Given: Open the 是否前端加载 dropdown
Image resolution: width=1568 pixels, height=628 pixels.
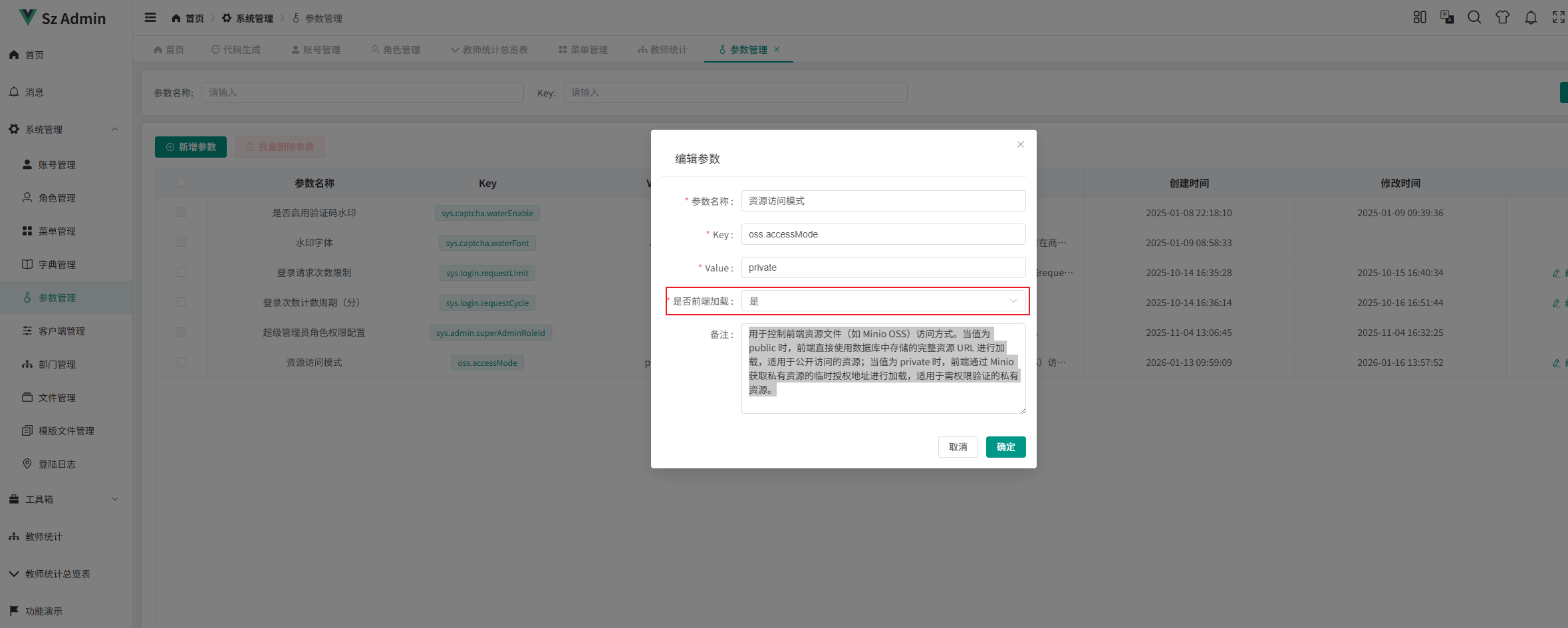Looking at the screenshot, I should (882, 301).
